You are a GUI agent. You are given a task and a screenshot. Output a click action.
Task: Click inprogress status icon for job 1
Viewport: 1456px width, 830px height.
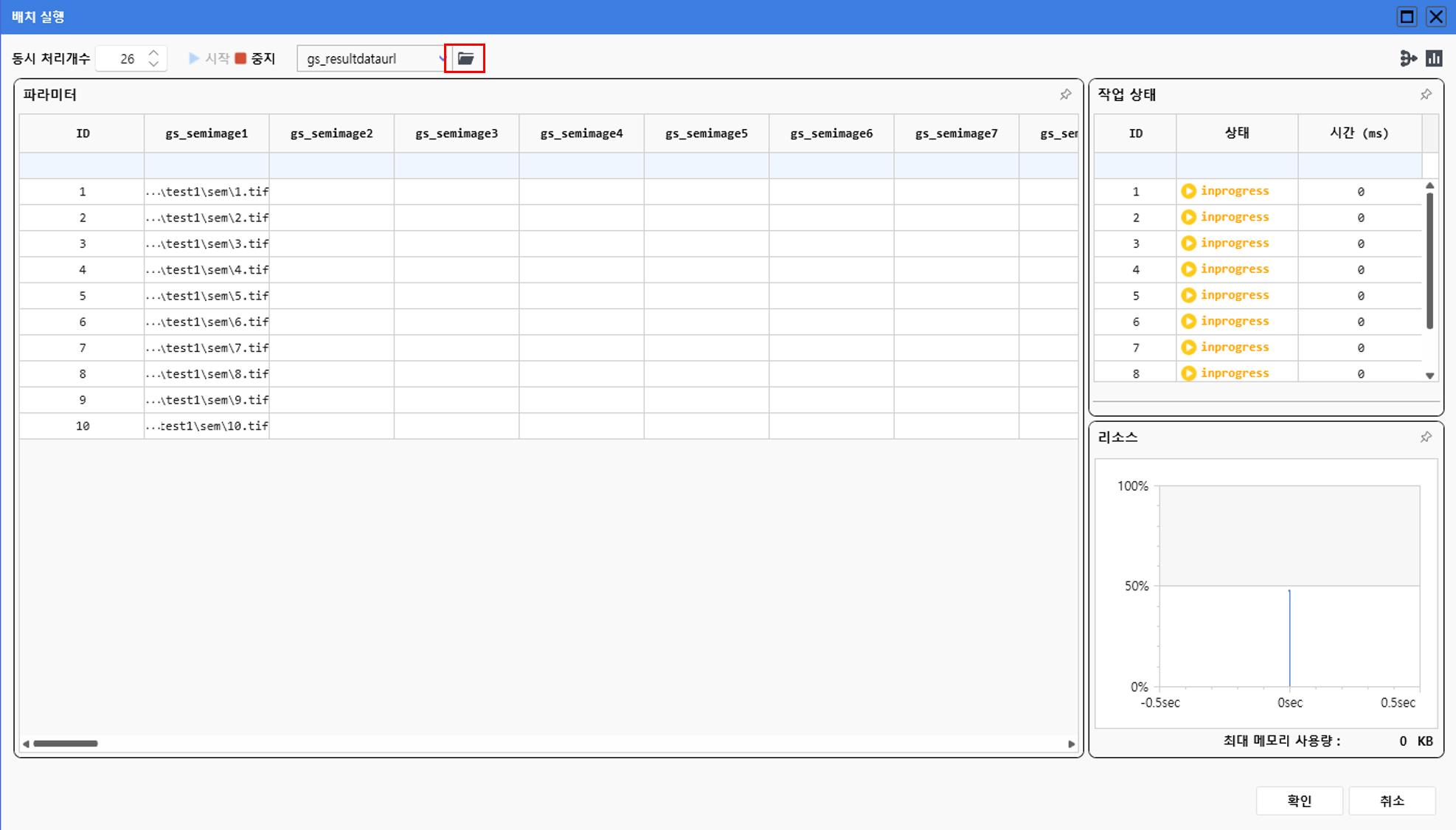(1188, 191)
